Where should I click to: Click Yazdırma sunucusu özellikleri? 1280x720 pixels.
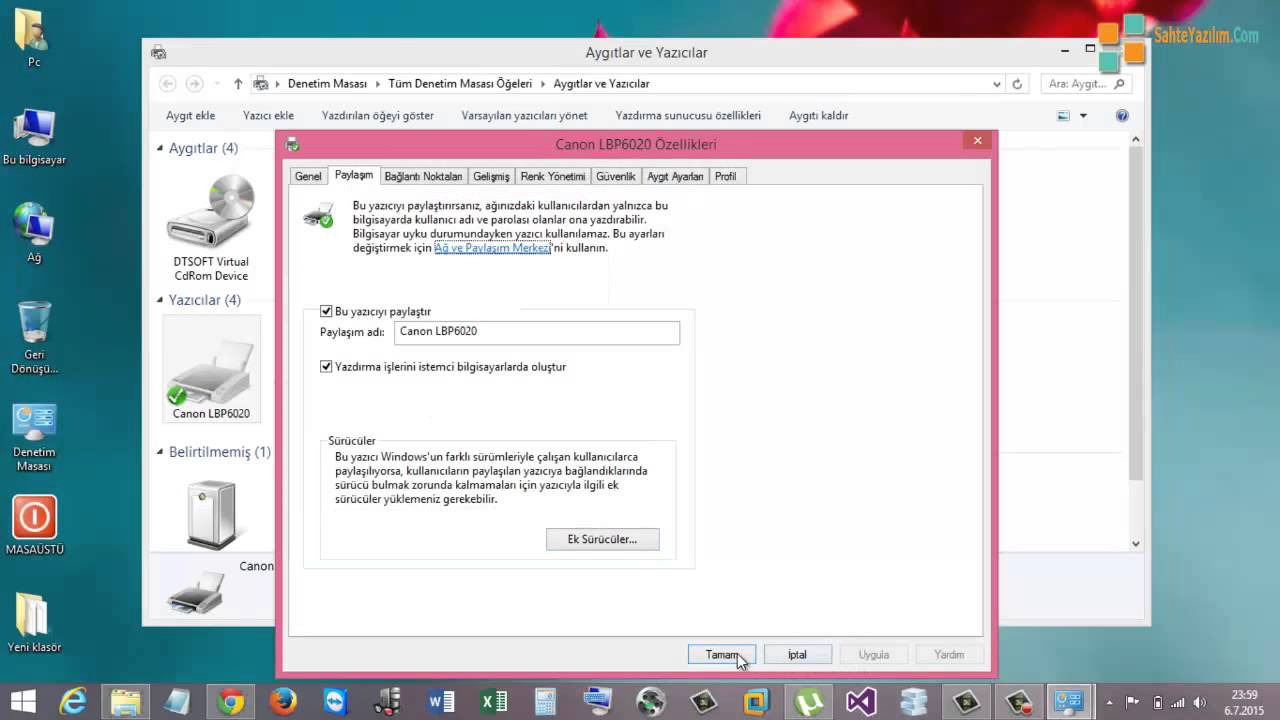click(x=688, y=116)
